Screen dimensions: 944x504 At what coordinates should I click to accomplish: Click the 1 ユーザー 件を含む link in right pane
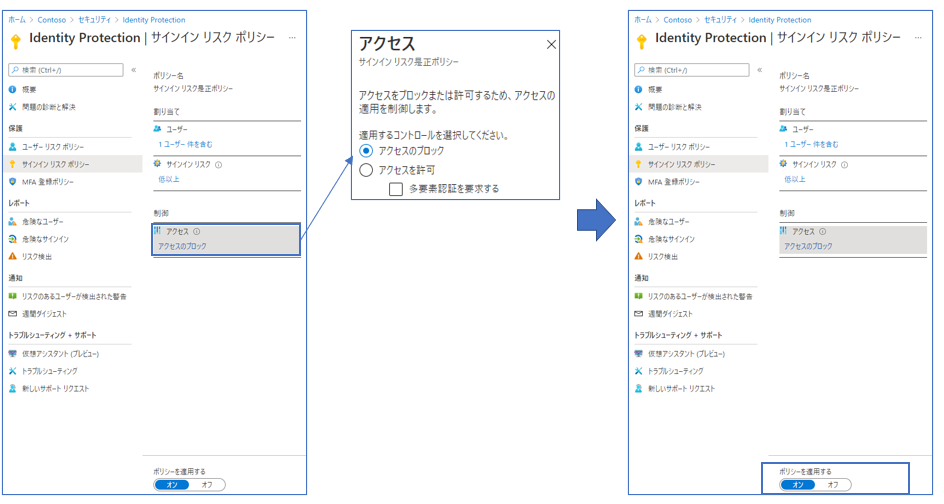pyautogui.click(x=812, y=145)
